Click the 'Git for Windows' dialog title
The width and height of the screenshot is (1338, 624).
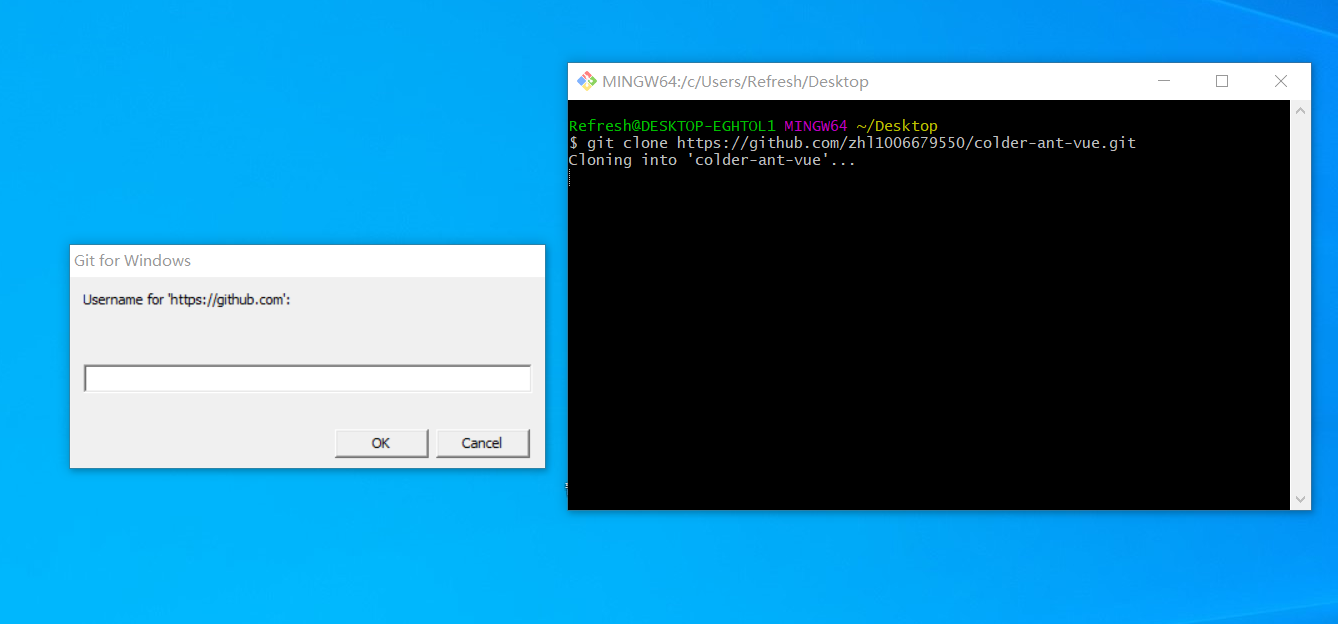click(x=132, y=261)
